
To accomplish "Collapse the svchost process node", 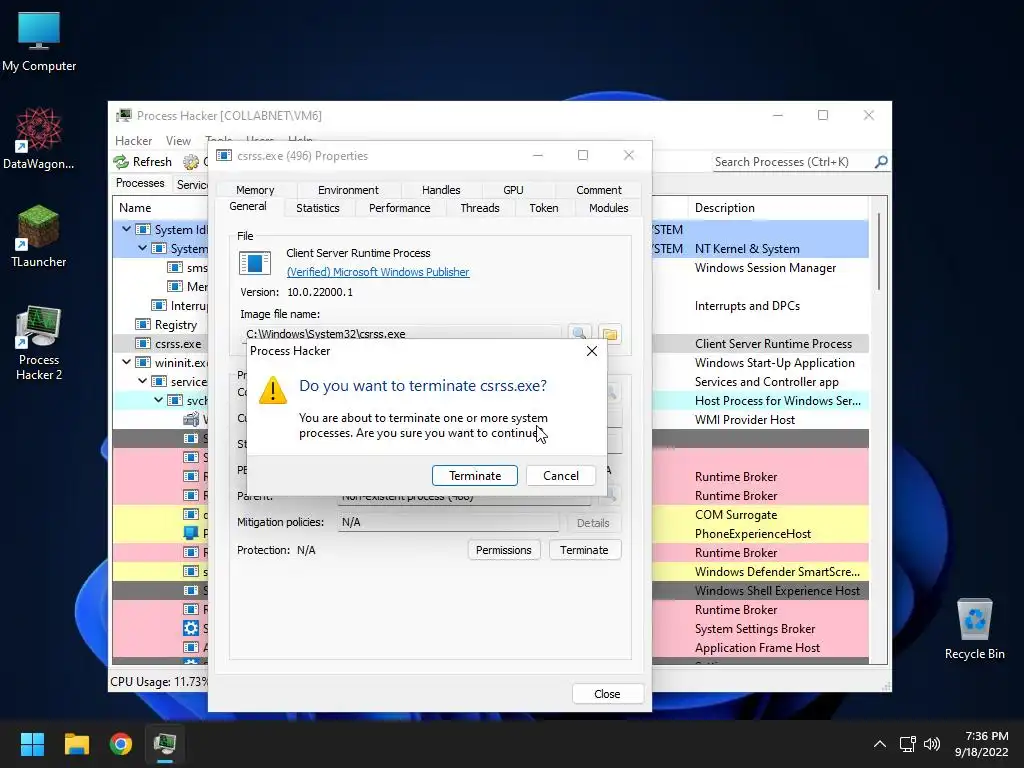I will click(x=159, y=400).
